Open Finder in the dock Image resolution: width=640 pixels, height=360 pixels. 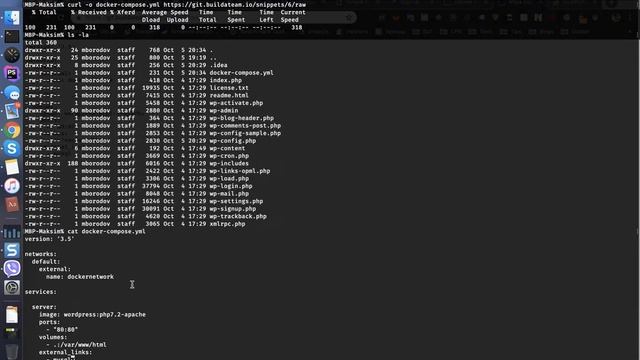point(12,18)
